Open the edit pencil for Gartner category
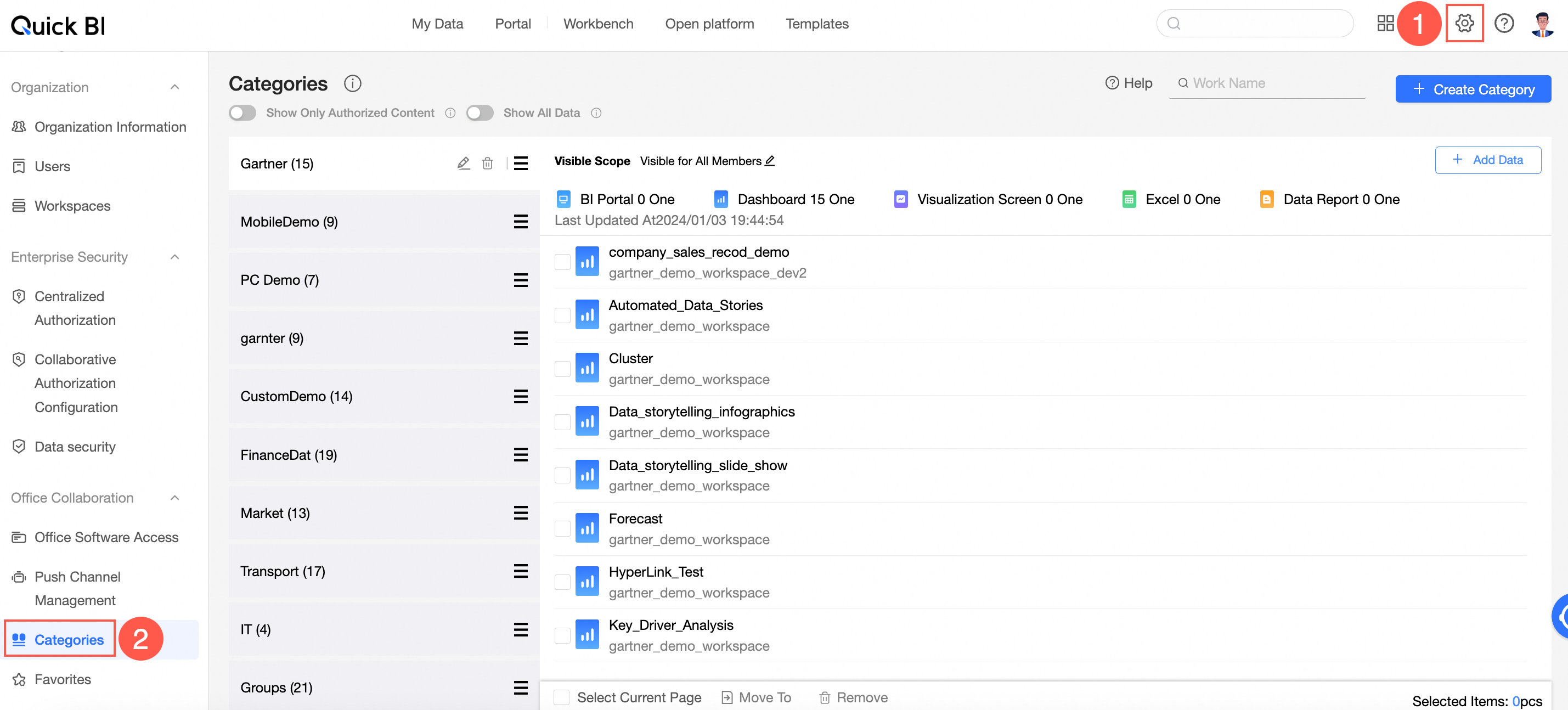This screenshot has height=710, width=1568. tap(464, 162)
